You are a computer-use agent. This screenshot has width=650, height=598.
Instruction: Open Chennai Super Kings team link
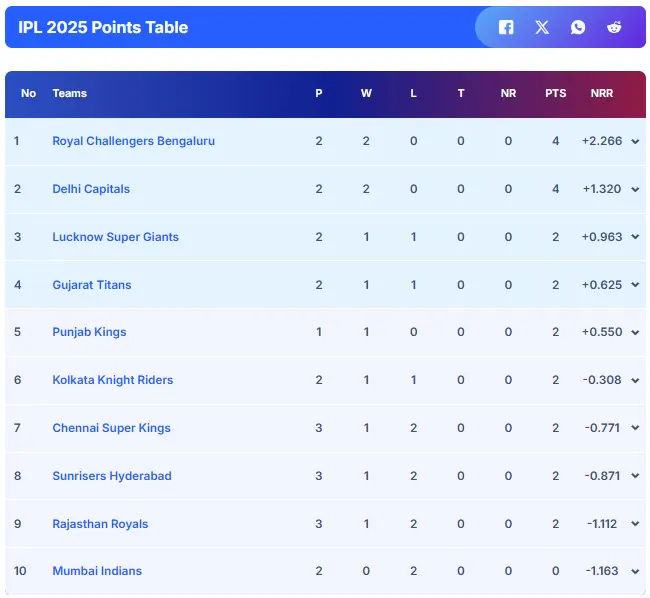(111, 428)
